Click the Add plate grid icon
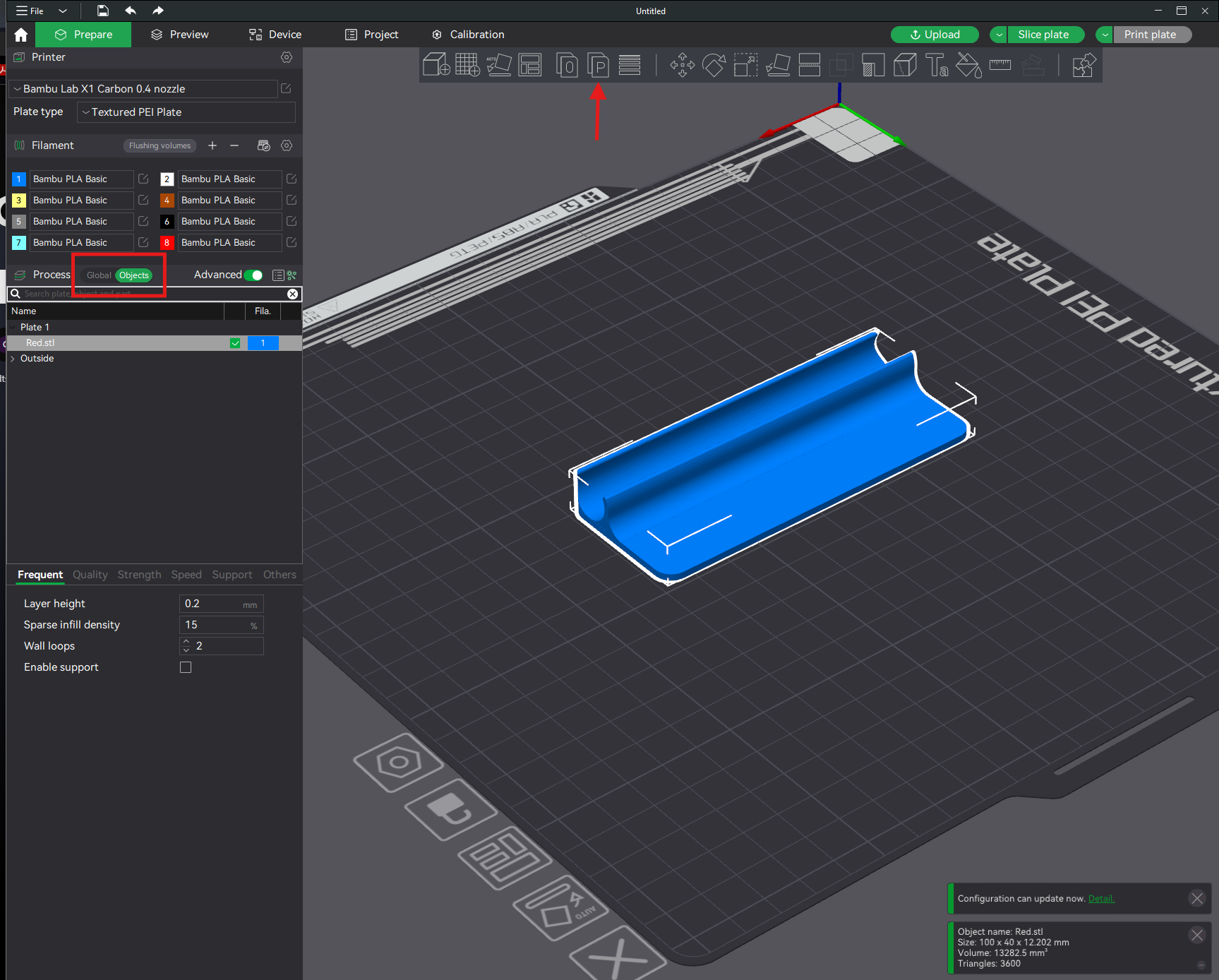 [467, 65]
